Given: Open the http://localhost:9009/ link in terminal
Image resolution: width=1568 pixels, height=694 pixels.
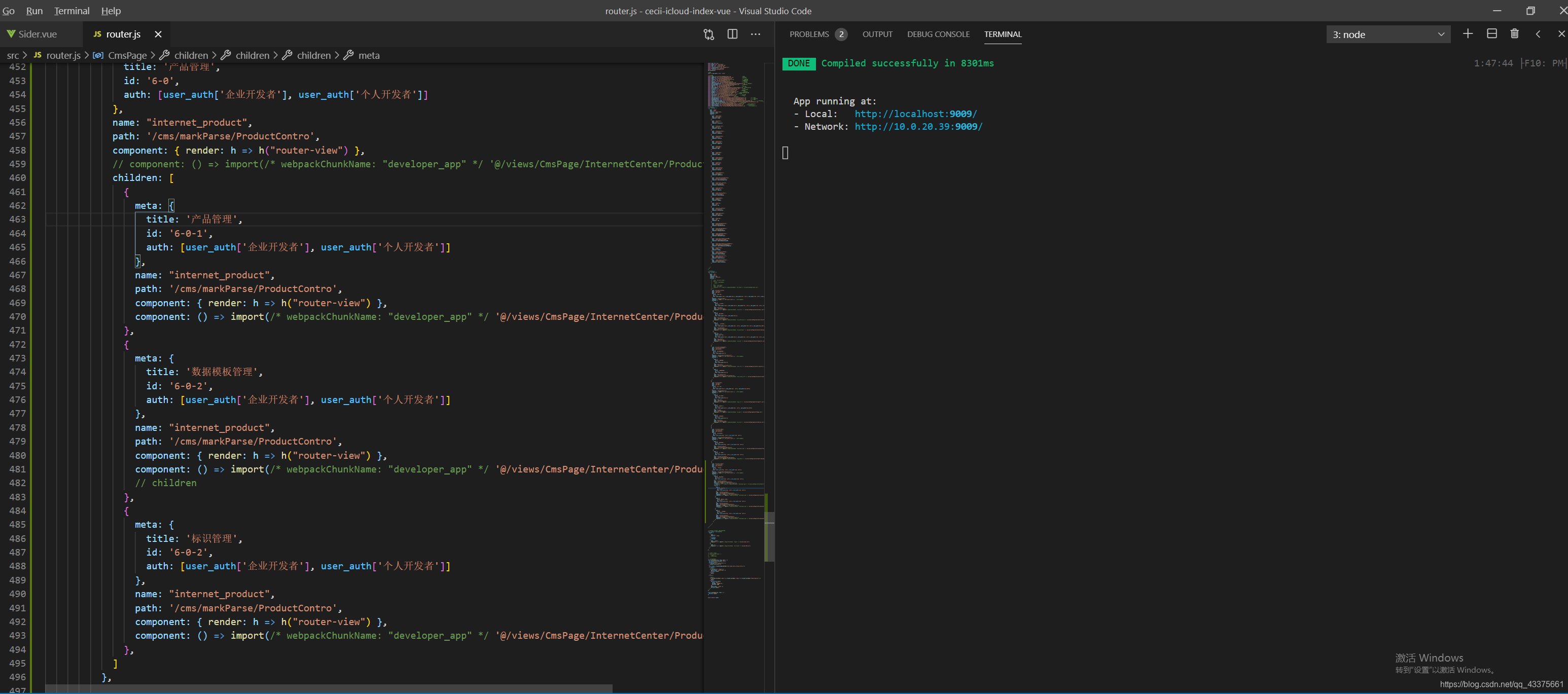Looking at the screenshot, I should coord(915,114).
